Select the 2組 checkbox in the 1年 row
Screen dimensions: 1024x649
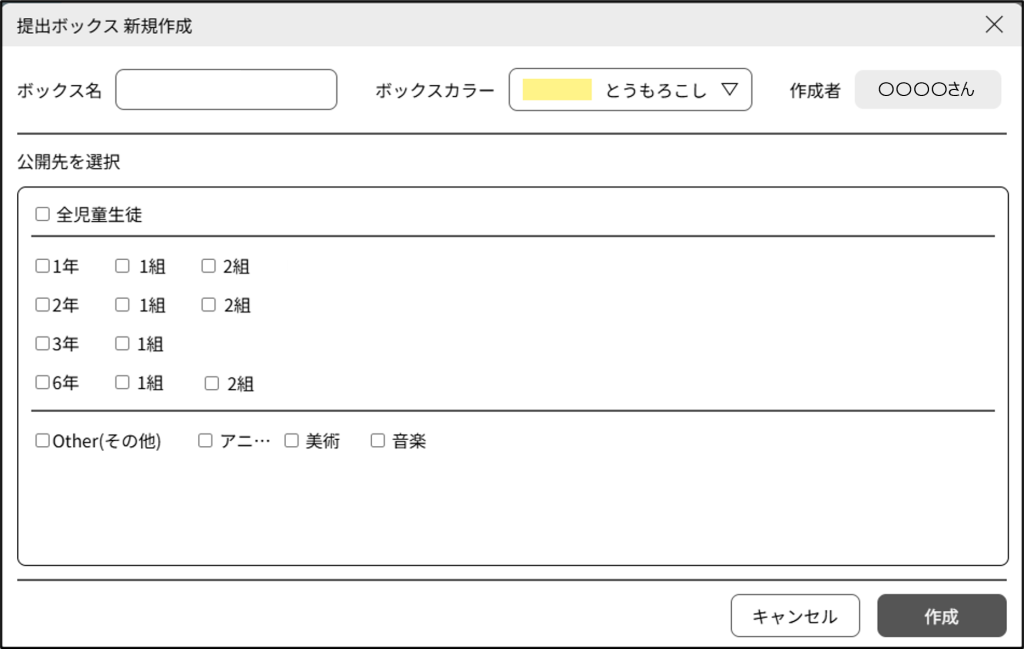[208, 266]
